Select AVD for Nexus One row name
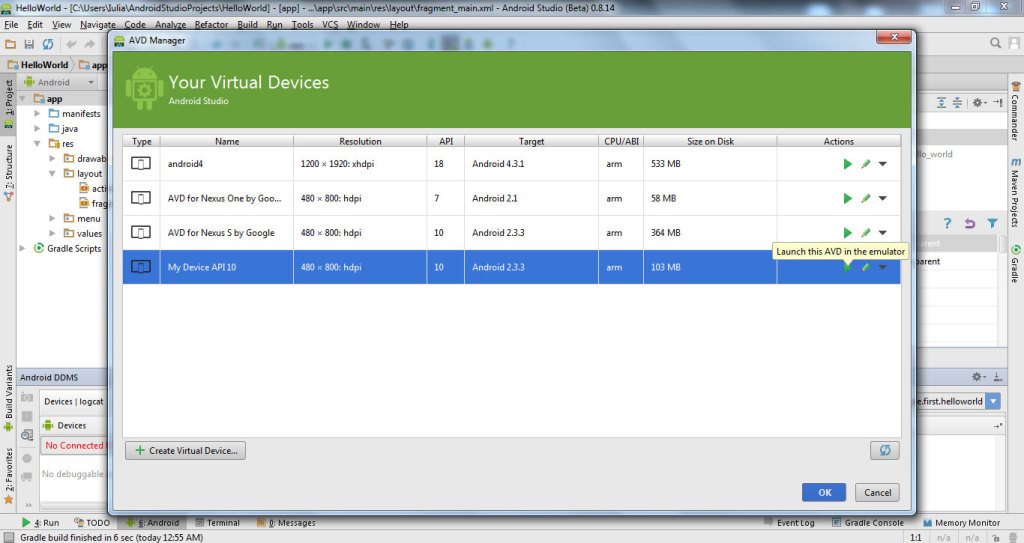Viewport: 1024px width, 543px height. (x=224, y=198)
